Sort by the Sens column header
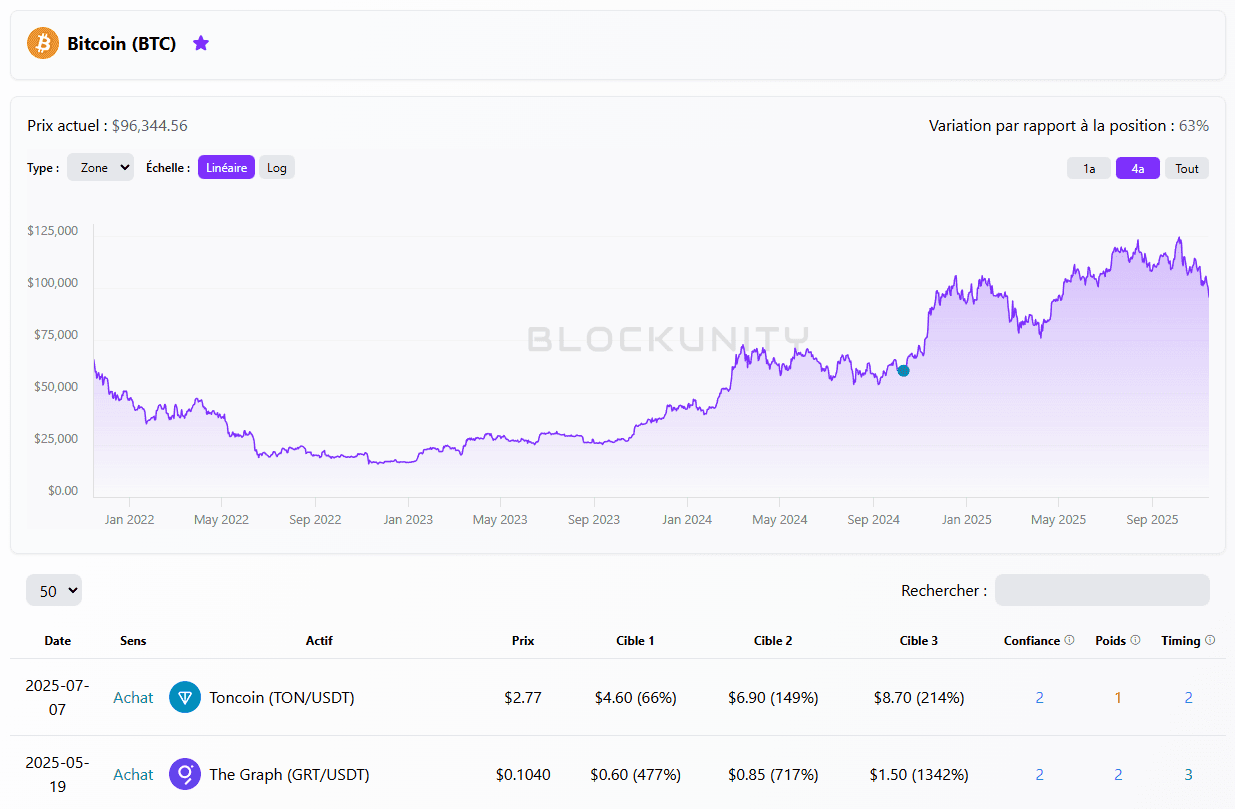This screenshot has width=1235, height=809. click(133, 640)
